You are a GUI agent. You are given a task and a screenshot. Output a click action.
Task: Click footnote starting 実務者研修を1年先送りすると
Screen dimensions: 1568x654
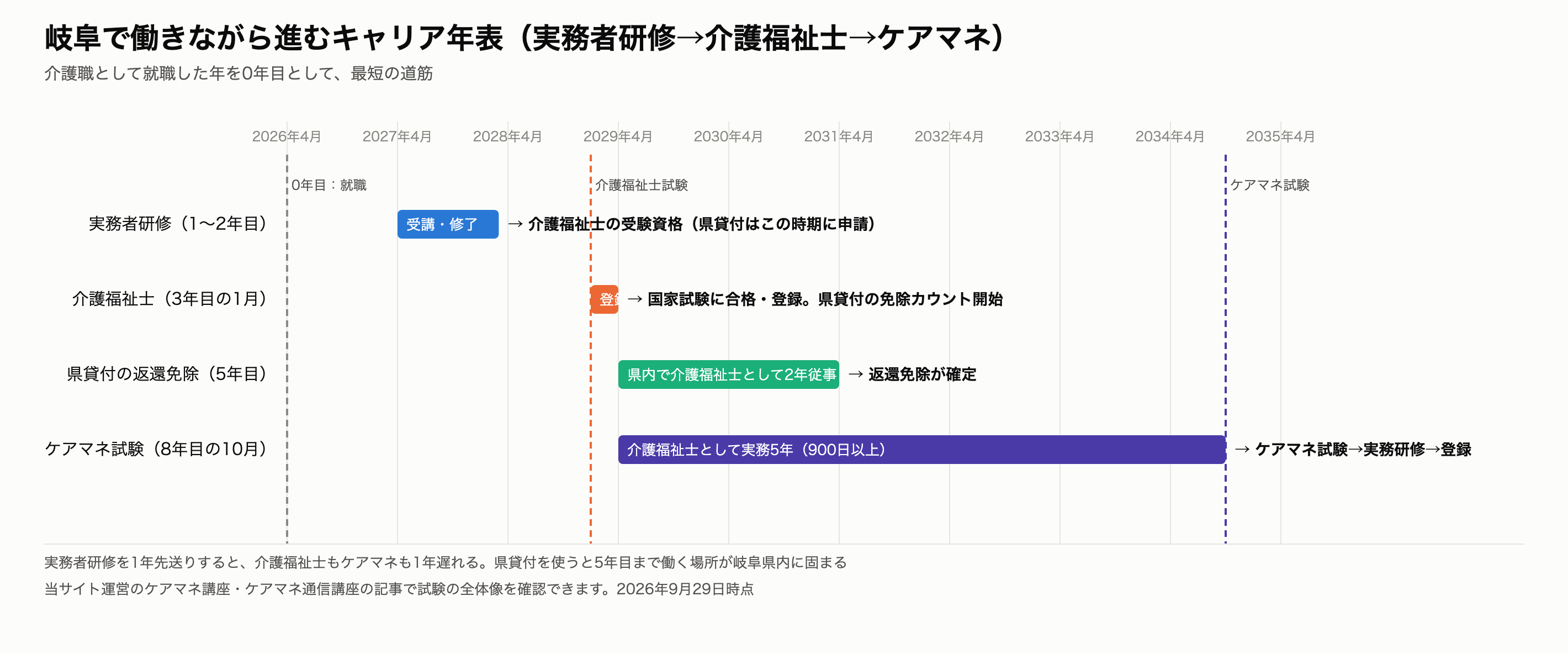[446, 563]
